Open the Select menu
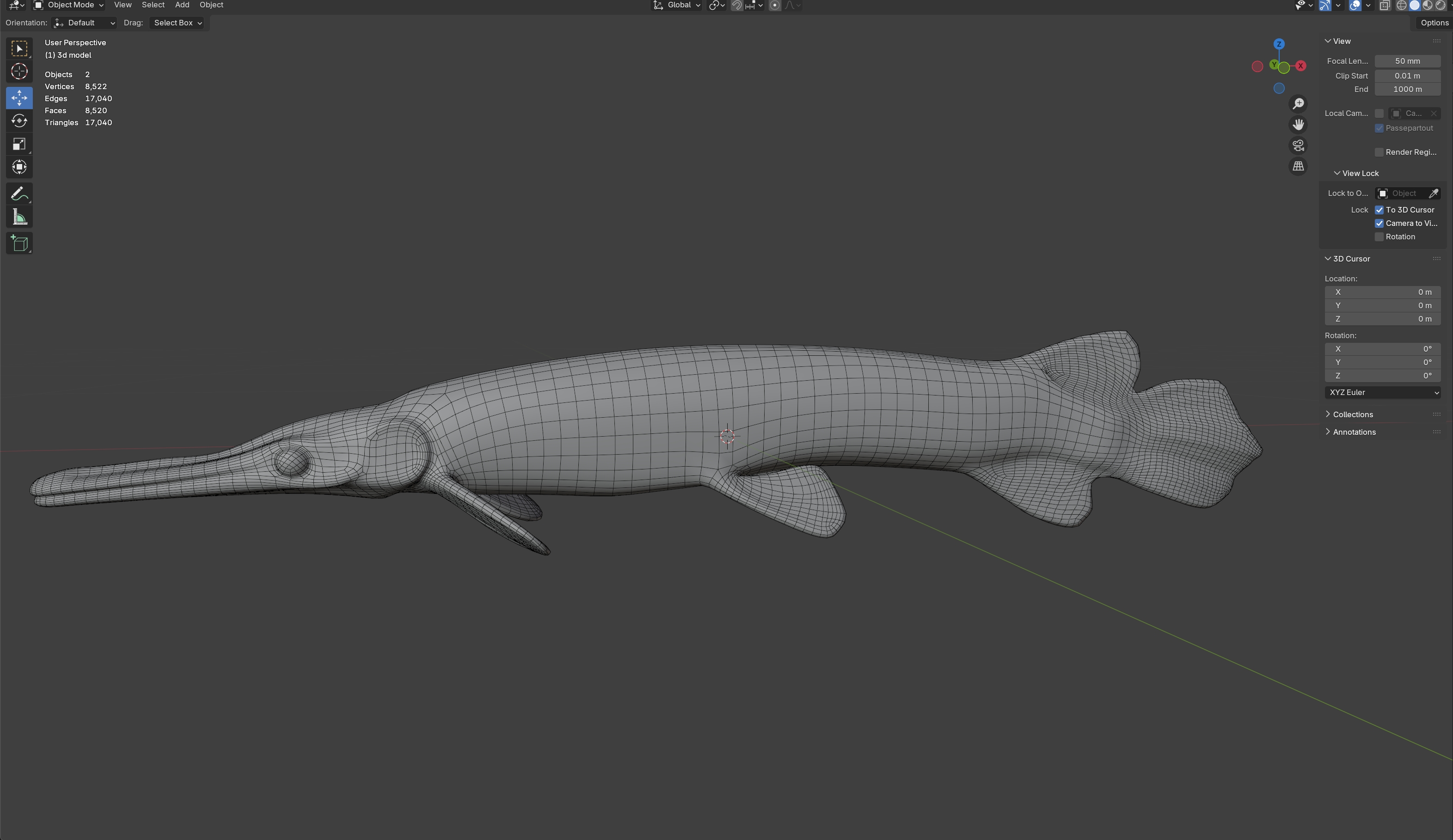 (x=153, y=5)
